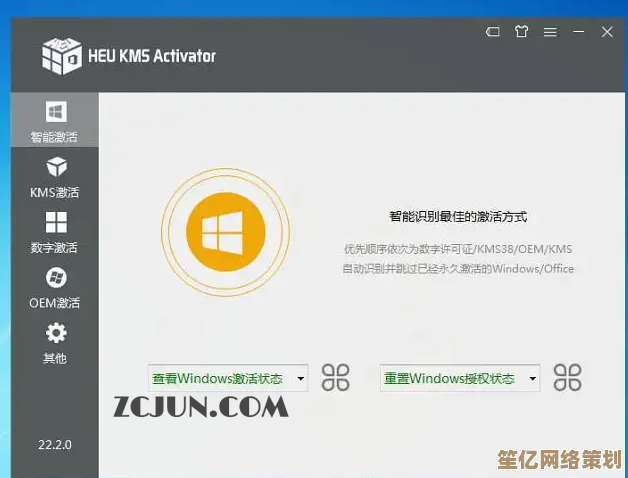Click the HEU KMS Activator box logo
Viewport: 628px width, 478px height.
click(x=61, y=55)
